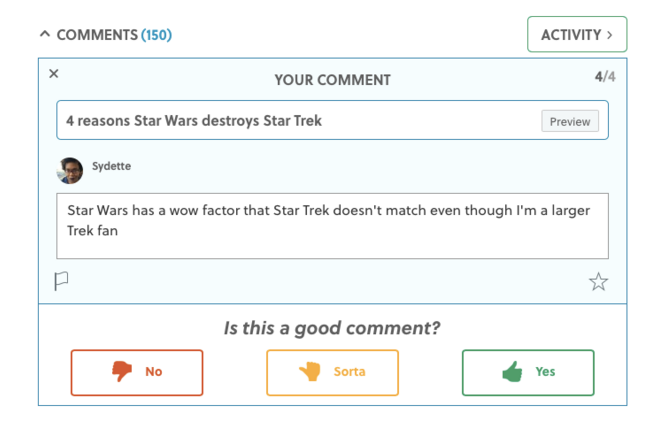Open the Sydette username profile
This screenshot has width=654, height=443.
pos(111,166)
